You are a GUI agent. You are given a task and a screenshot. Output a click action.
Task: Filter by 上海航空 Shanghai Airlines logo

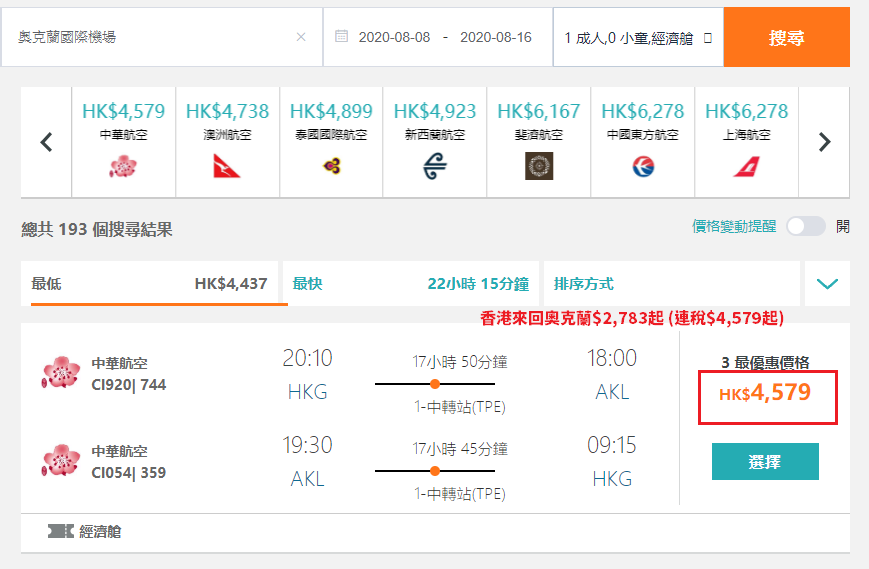[x=747, y=166]
